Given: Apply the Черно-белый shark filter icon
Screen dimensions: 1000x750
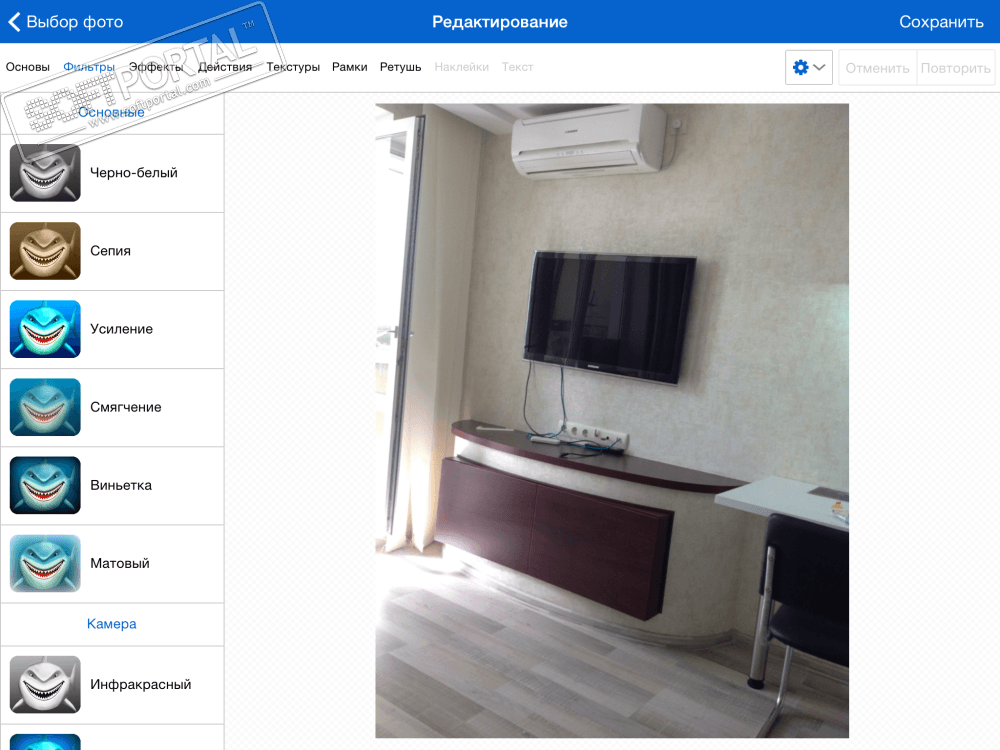Looking at the screenshot, I should (x=45, y=173).
